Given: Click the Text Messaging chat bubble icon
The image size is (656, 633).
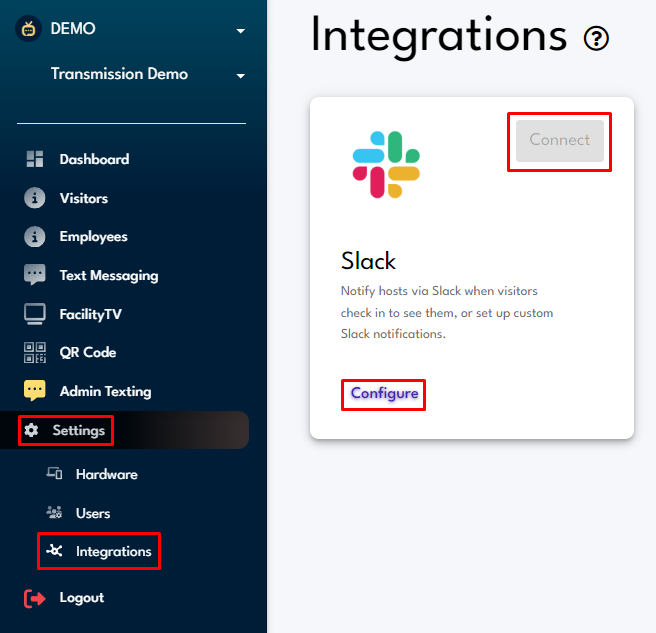Looking at the screenshot, I should click(35, 275).
